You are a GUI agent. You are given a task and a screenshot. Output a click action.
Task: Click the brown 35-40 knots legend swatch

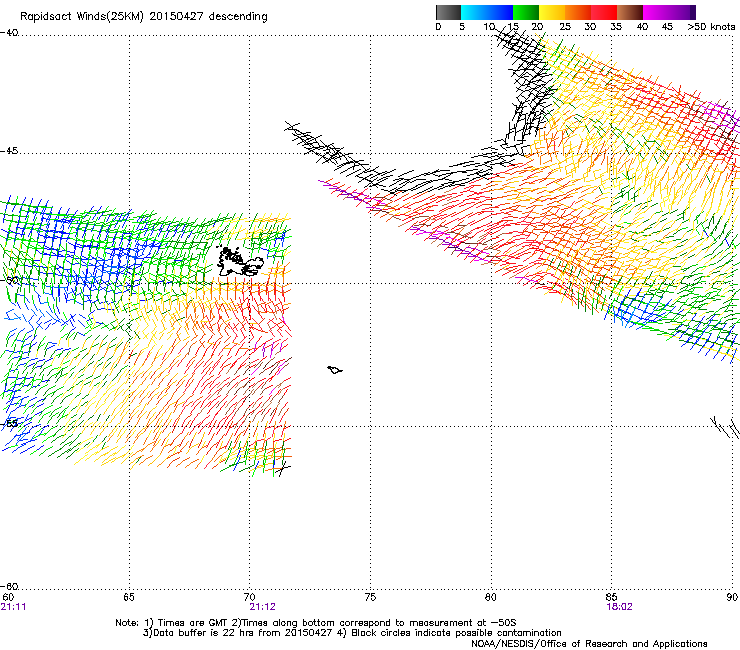click(630, 12)
